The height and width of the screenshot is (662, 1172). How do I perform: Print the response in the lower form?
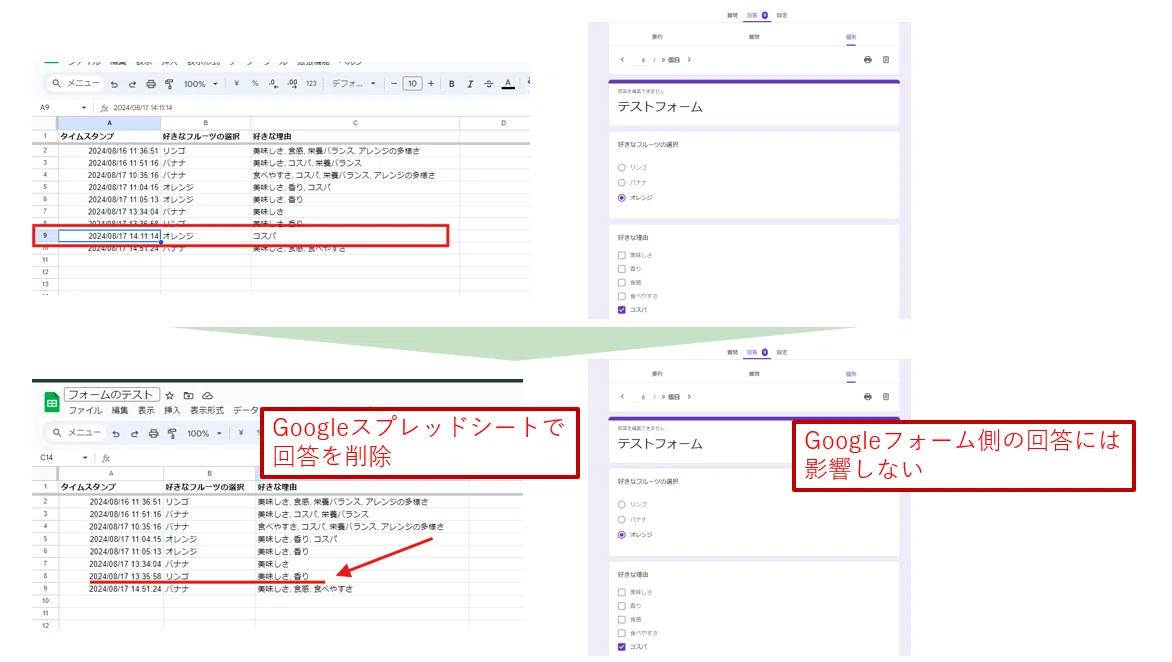[868, 397]
